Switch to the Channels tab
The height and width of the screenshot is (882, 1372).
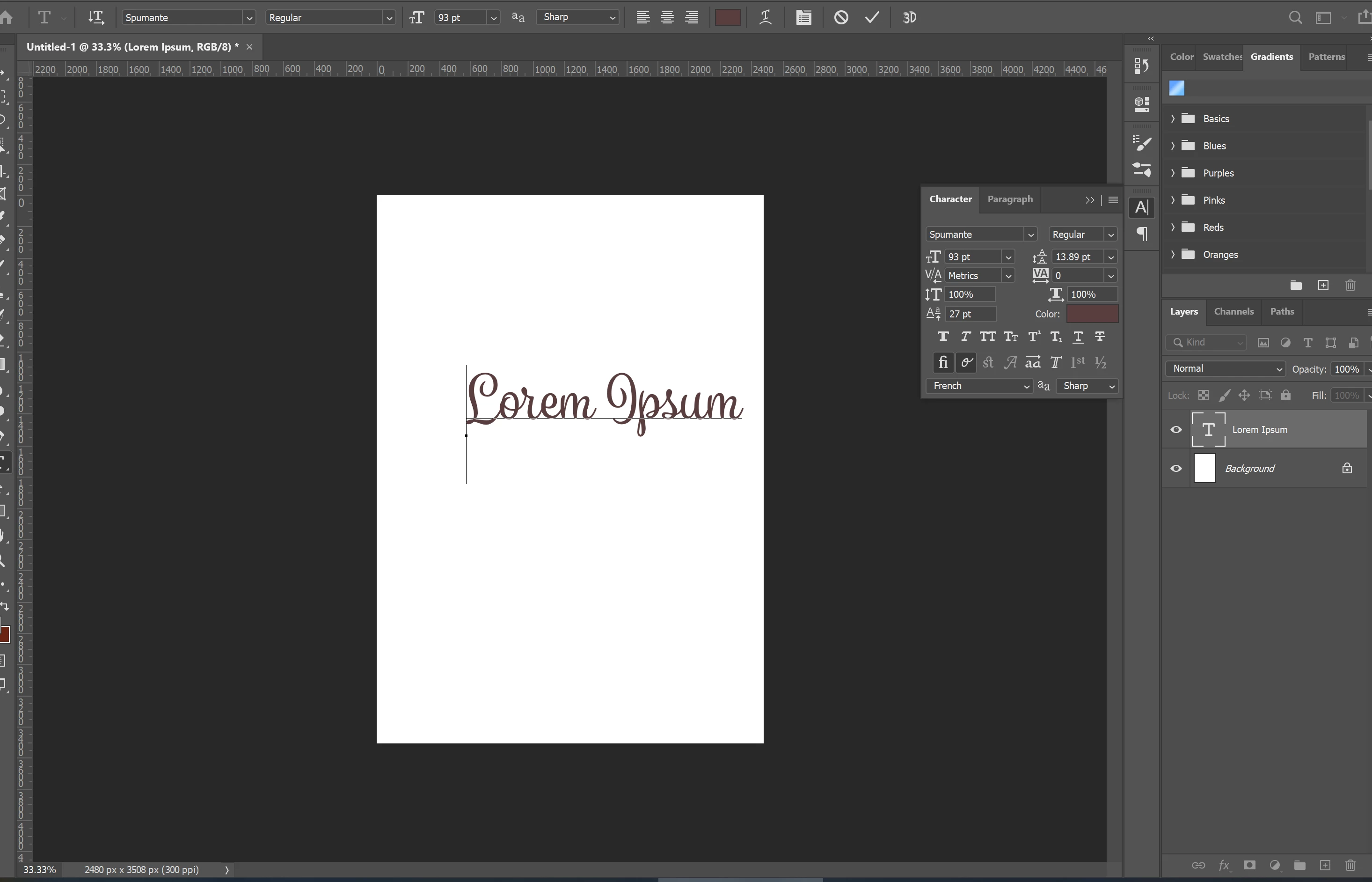pos(1233,312)
